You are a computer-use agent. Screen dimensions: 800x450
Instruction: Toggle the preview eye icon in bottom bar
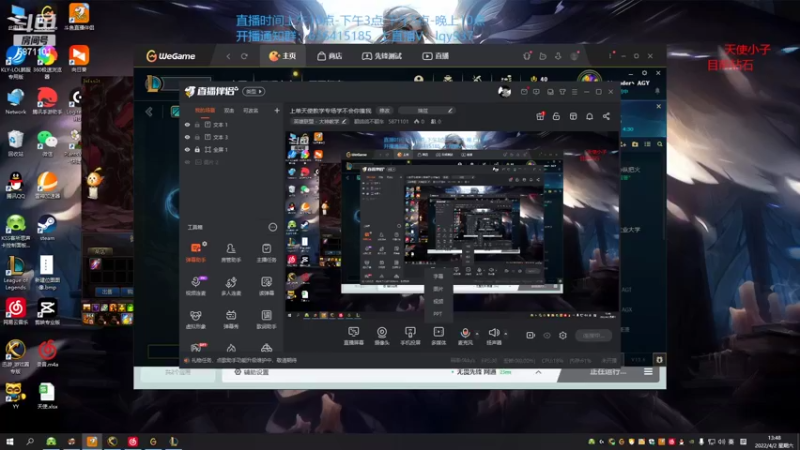(547, 335)
